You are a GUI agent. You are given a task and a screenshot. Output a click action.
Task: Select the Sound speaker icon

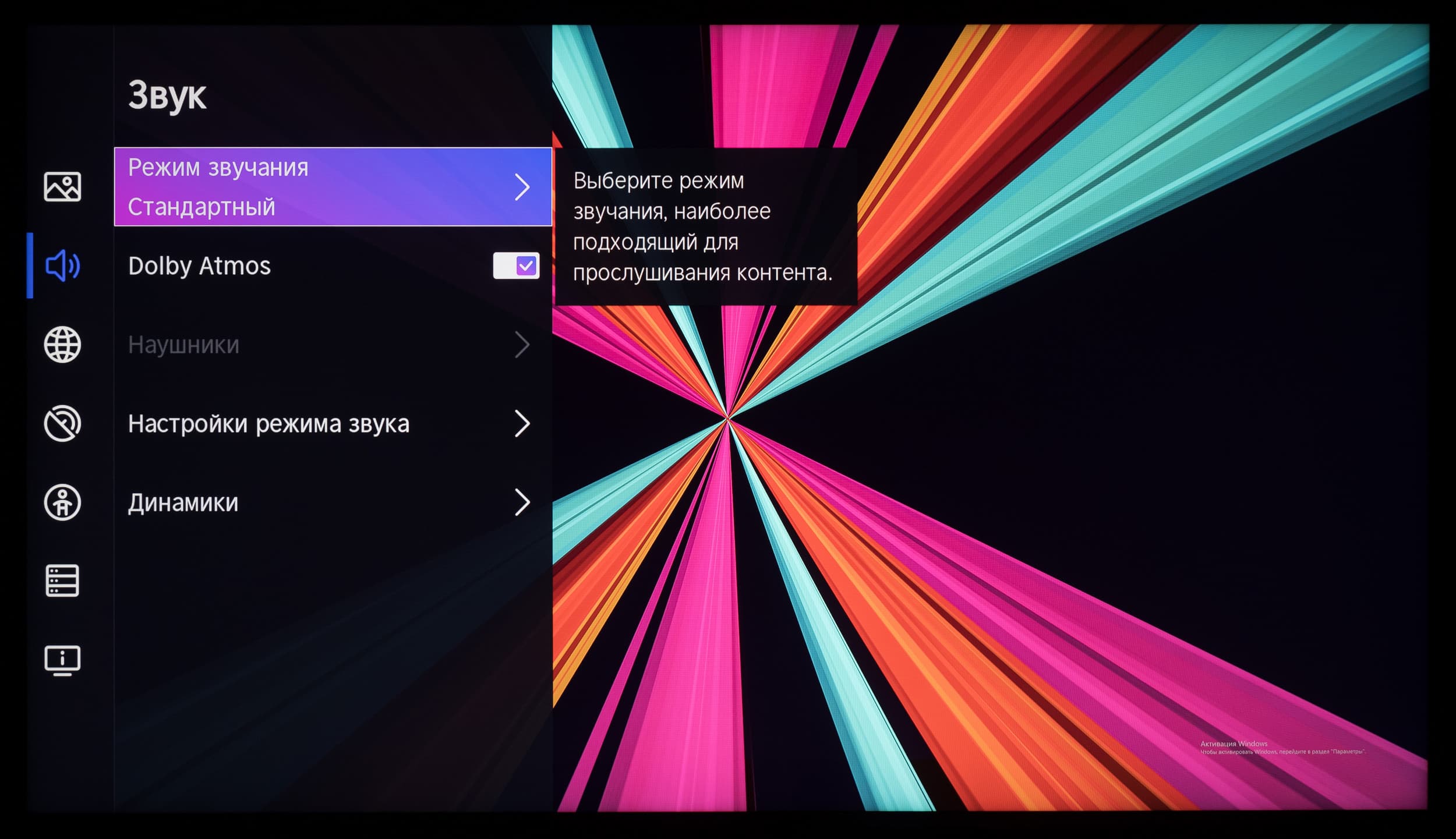(x=62, y=266)
